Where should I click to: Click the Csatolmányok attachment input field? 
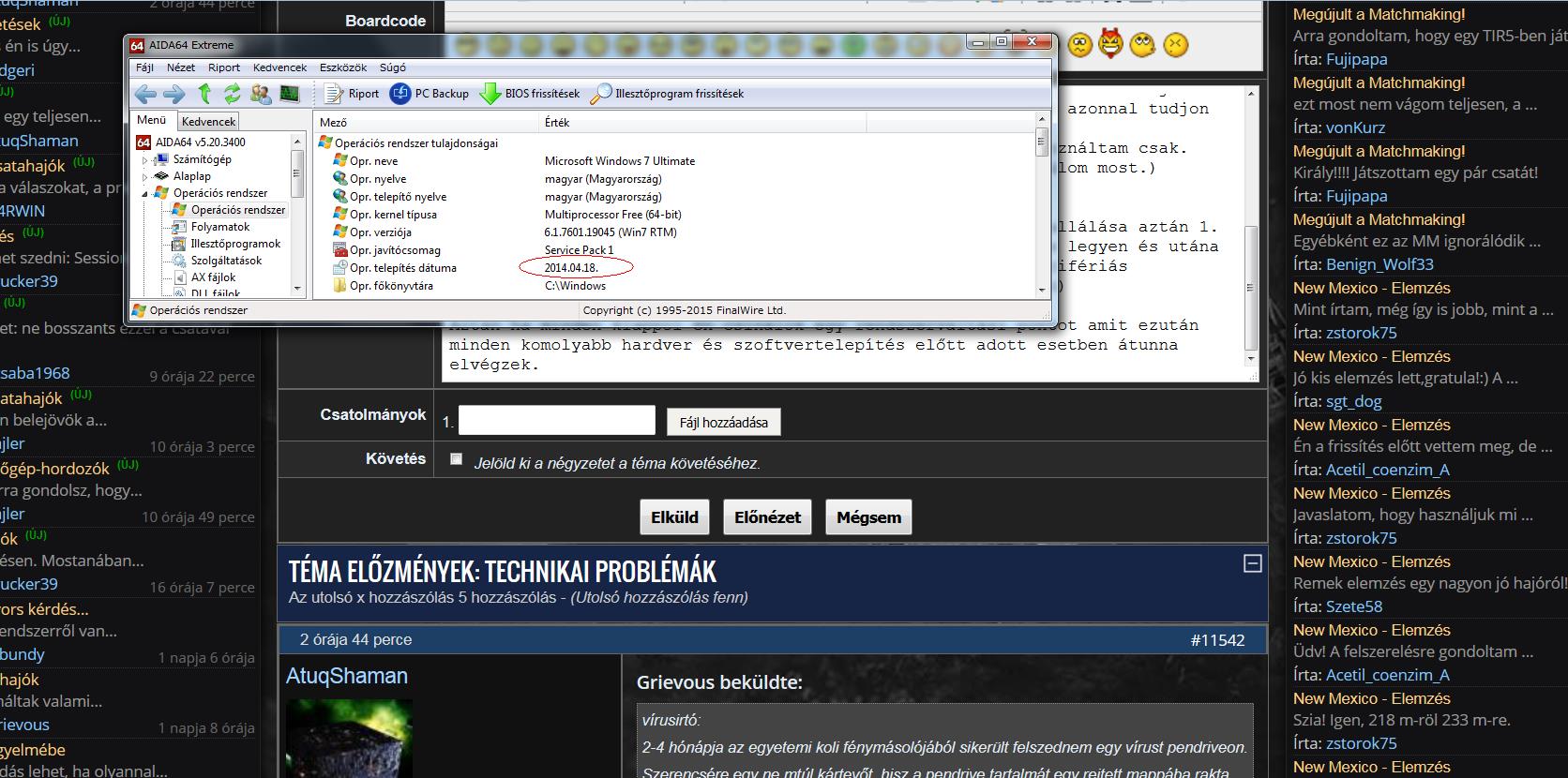[x=556, y=420]
